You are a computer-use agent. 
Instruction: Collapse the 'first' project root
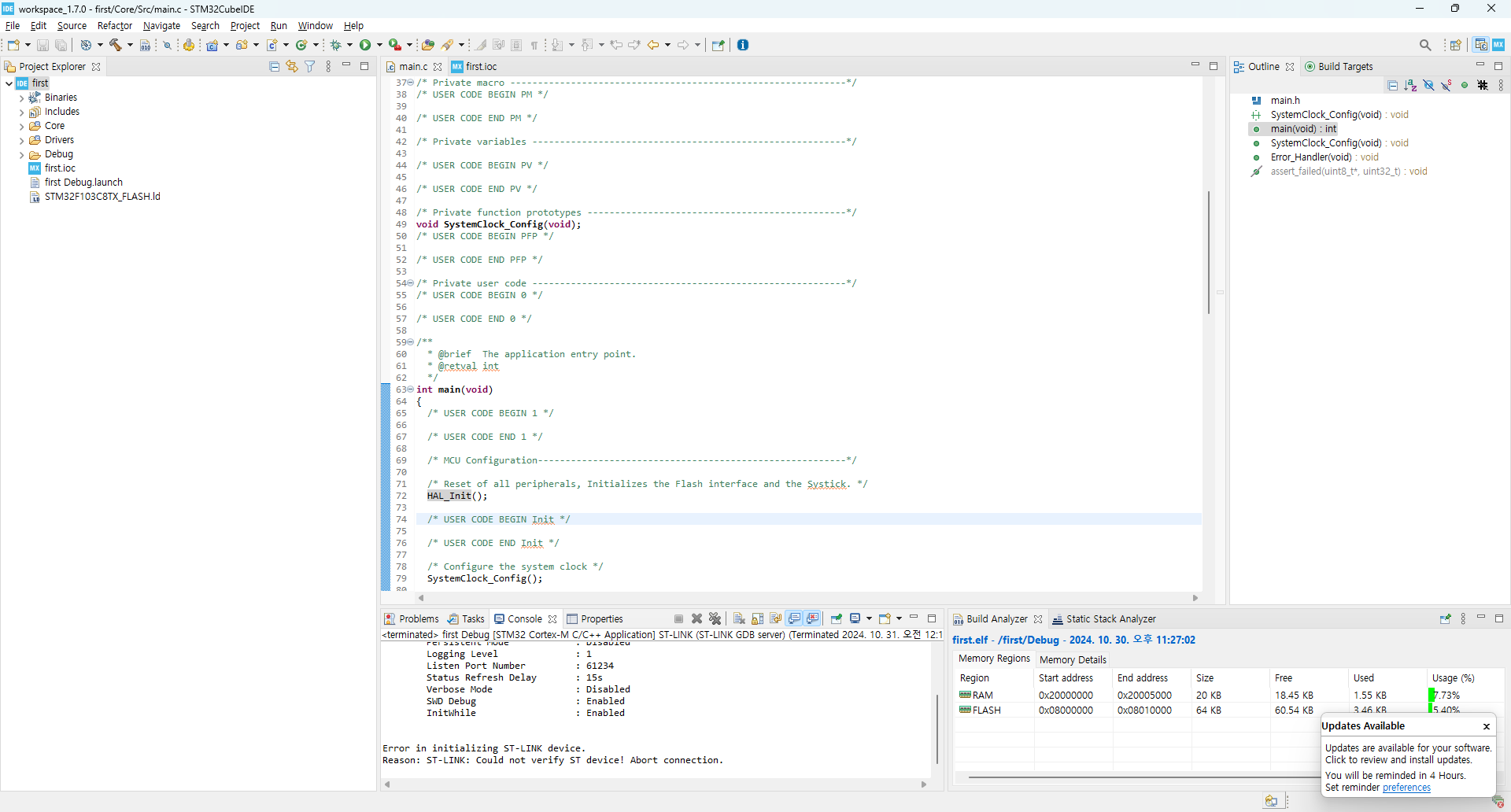tap(9, 83)
